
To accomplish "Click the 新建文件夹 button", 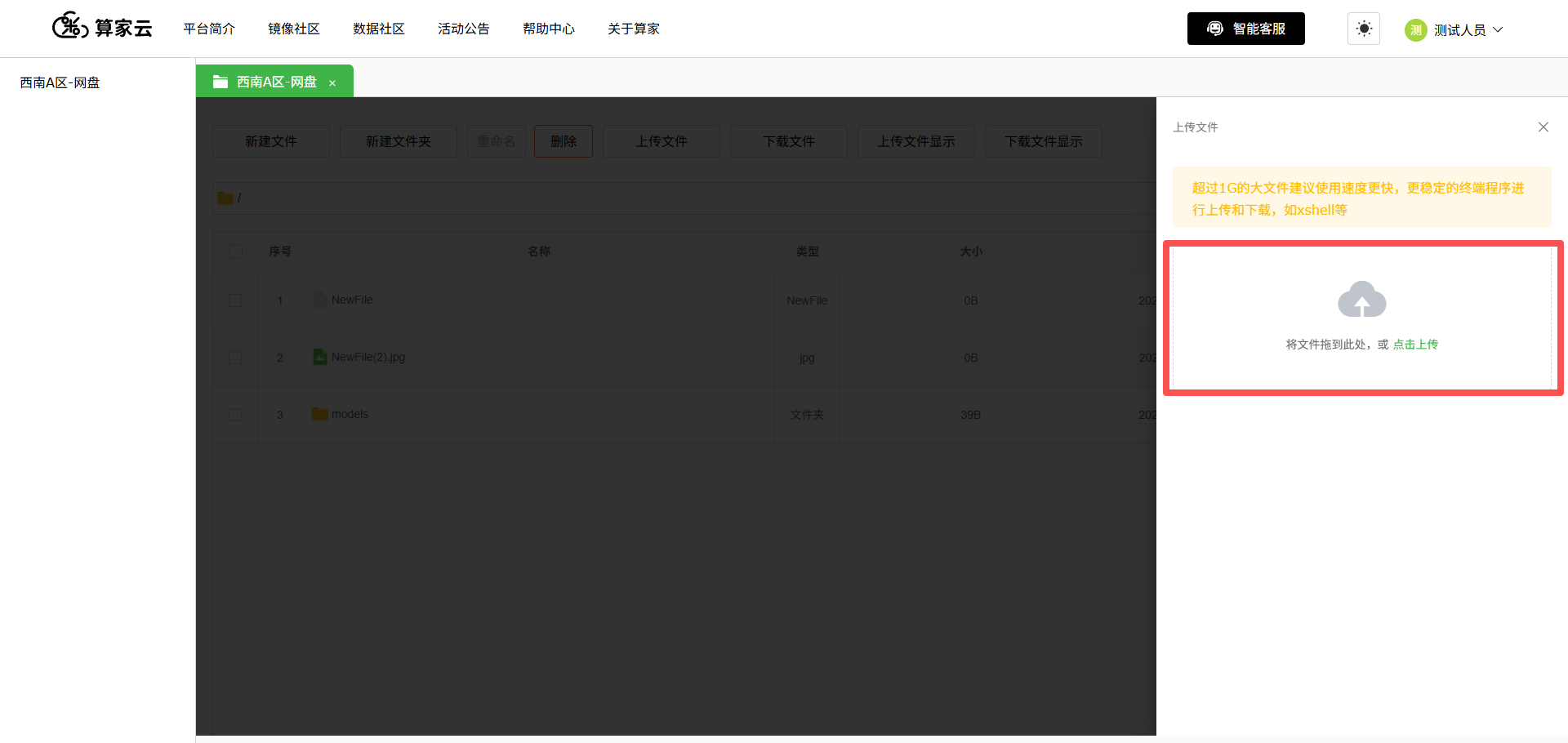I will coord(399,141).
